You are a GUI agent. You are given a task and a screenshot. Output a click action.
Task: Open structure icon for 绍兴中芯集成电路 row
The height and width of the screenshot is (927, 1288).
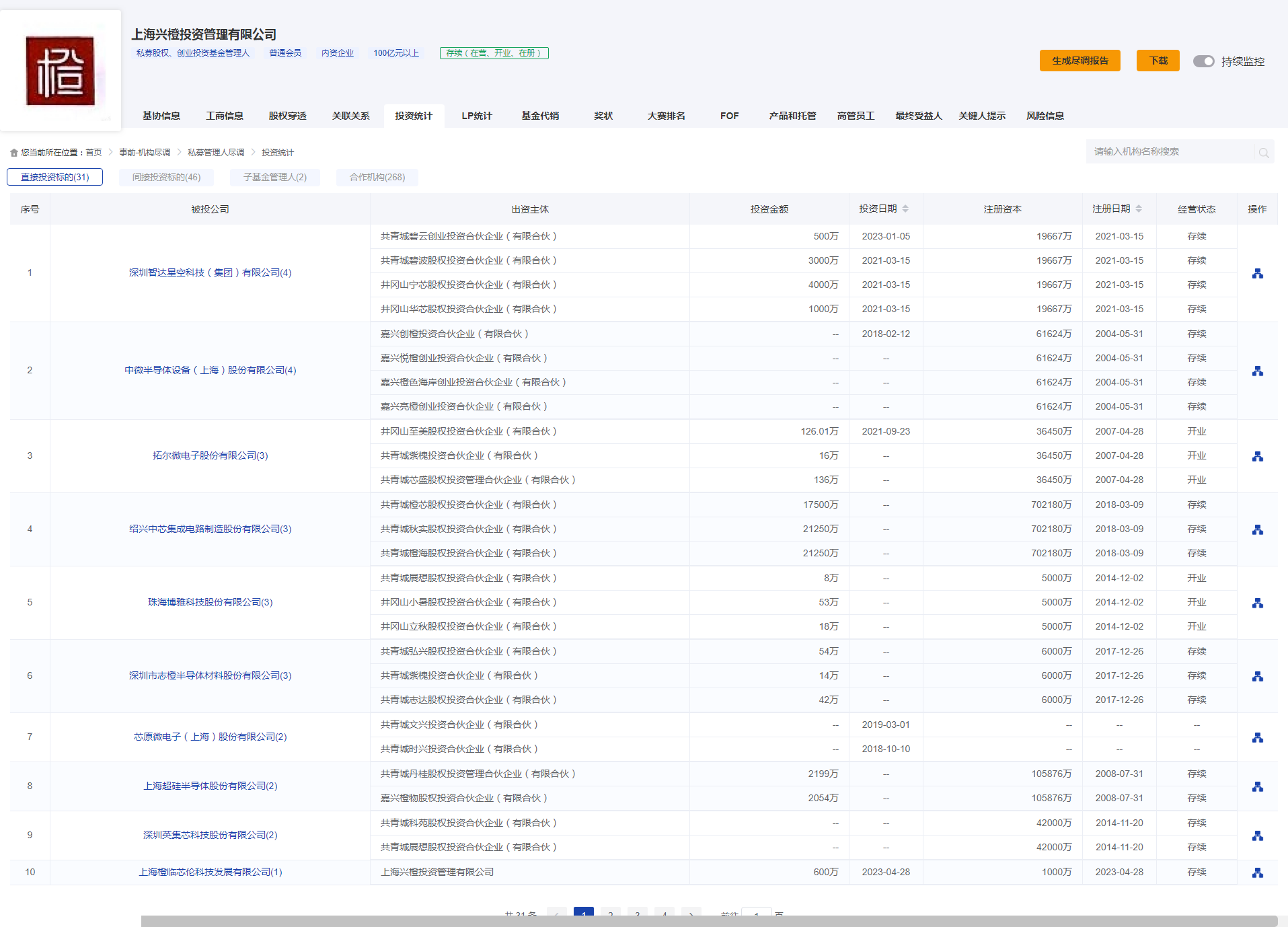[1257, 529]
